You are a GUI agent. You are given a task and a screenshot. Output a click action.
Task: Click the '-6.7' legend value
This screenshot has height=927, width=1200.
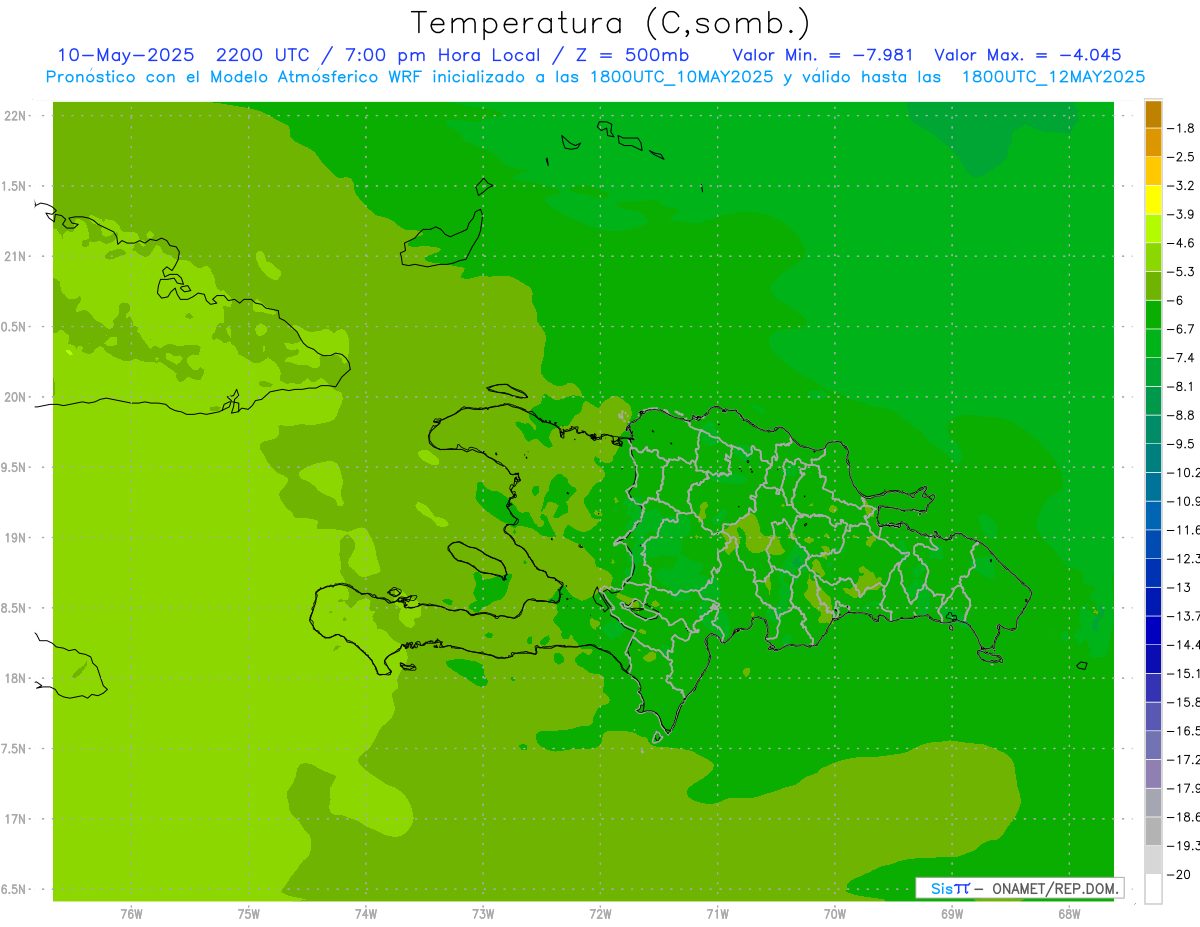click(x=1183, y=329)
